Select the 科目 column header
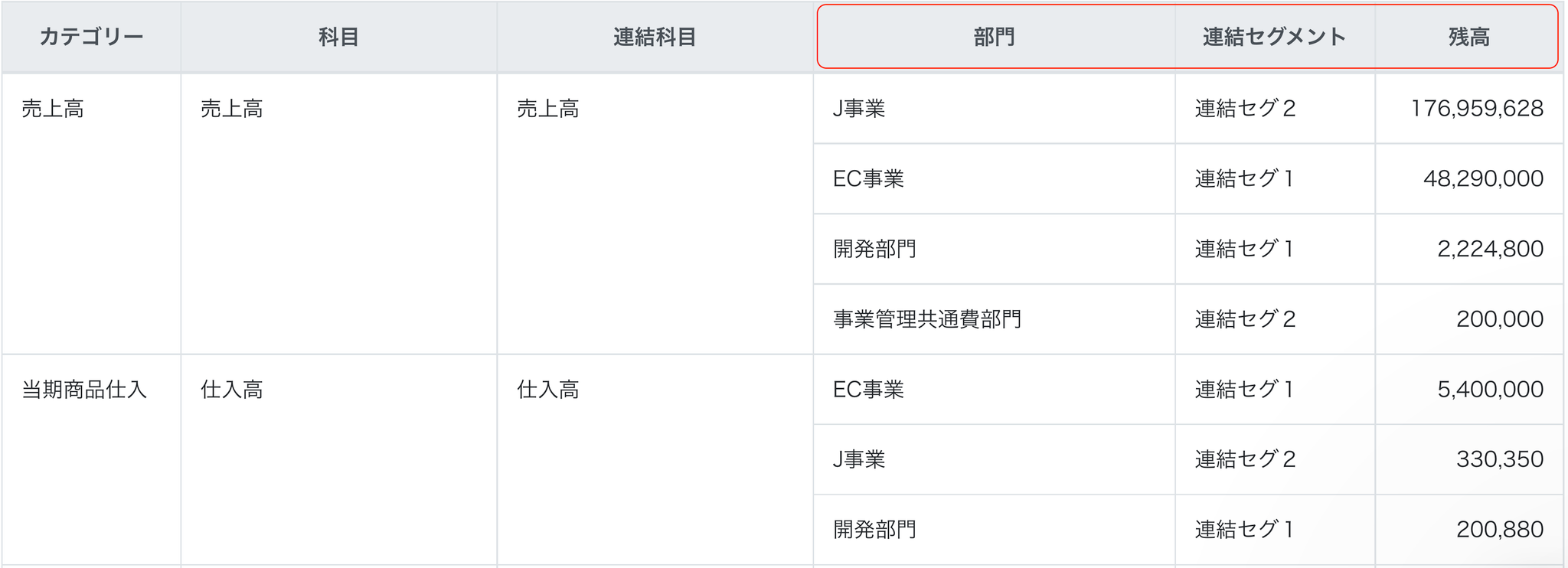The height and width of the screenshot is (568, 1568). click(338, 37)
